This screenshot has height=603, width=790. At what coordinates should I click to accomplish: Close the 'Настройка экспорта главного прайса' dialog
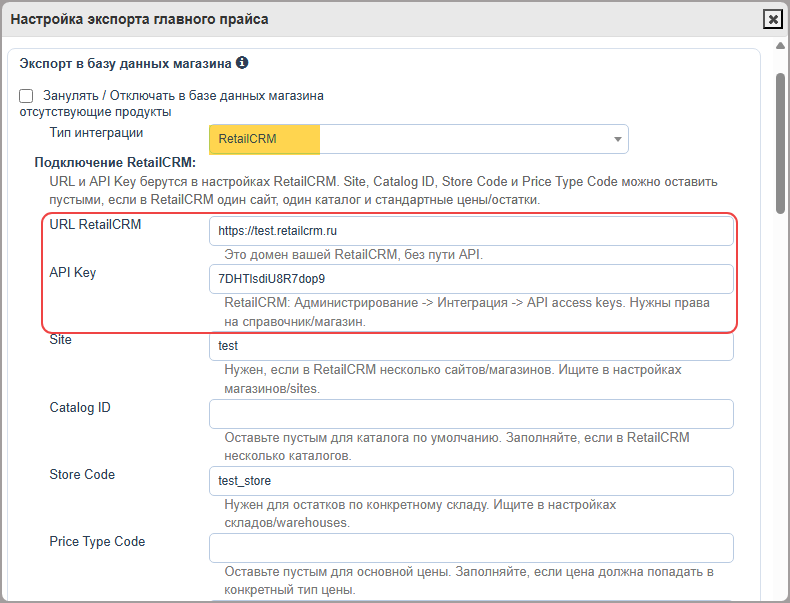pyautogui.click(x=772, y=19)
